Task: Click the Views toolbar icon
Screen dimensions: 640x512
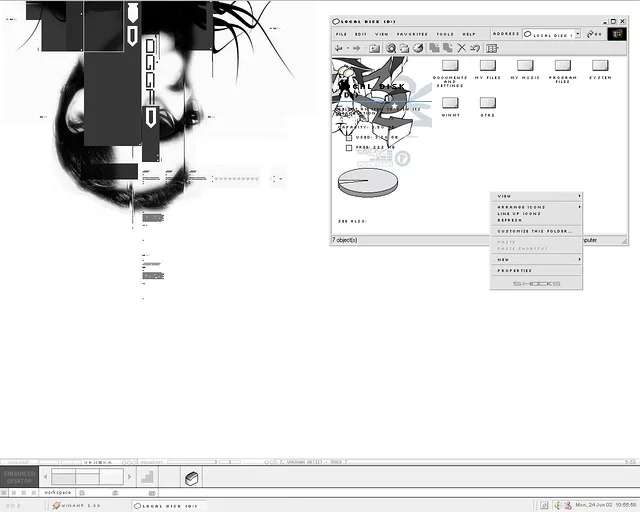Action: 492,48
